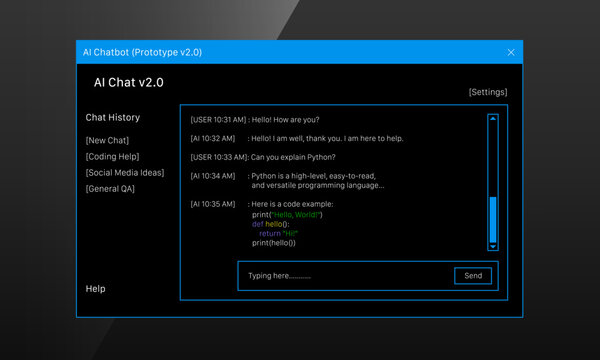Close the AI Chatbot prototype window
The height and width of the screenshot is (360, 600).
pos(511,52)
